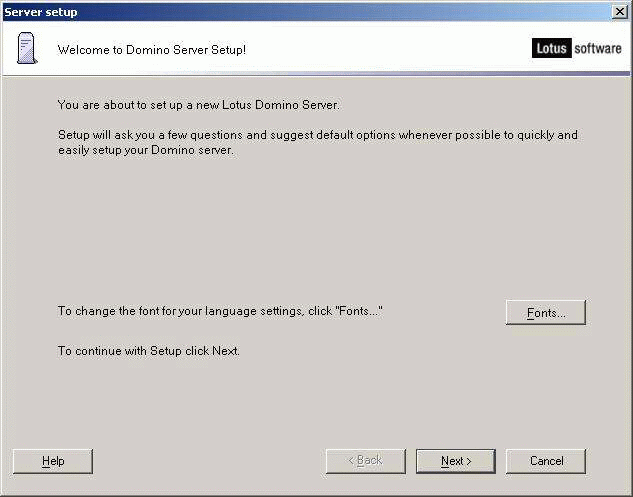
Task: Open Help for server setup
Action: point(53,461)
